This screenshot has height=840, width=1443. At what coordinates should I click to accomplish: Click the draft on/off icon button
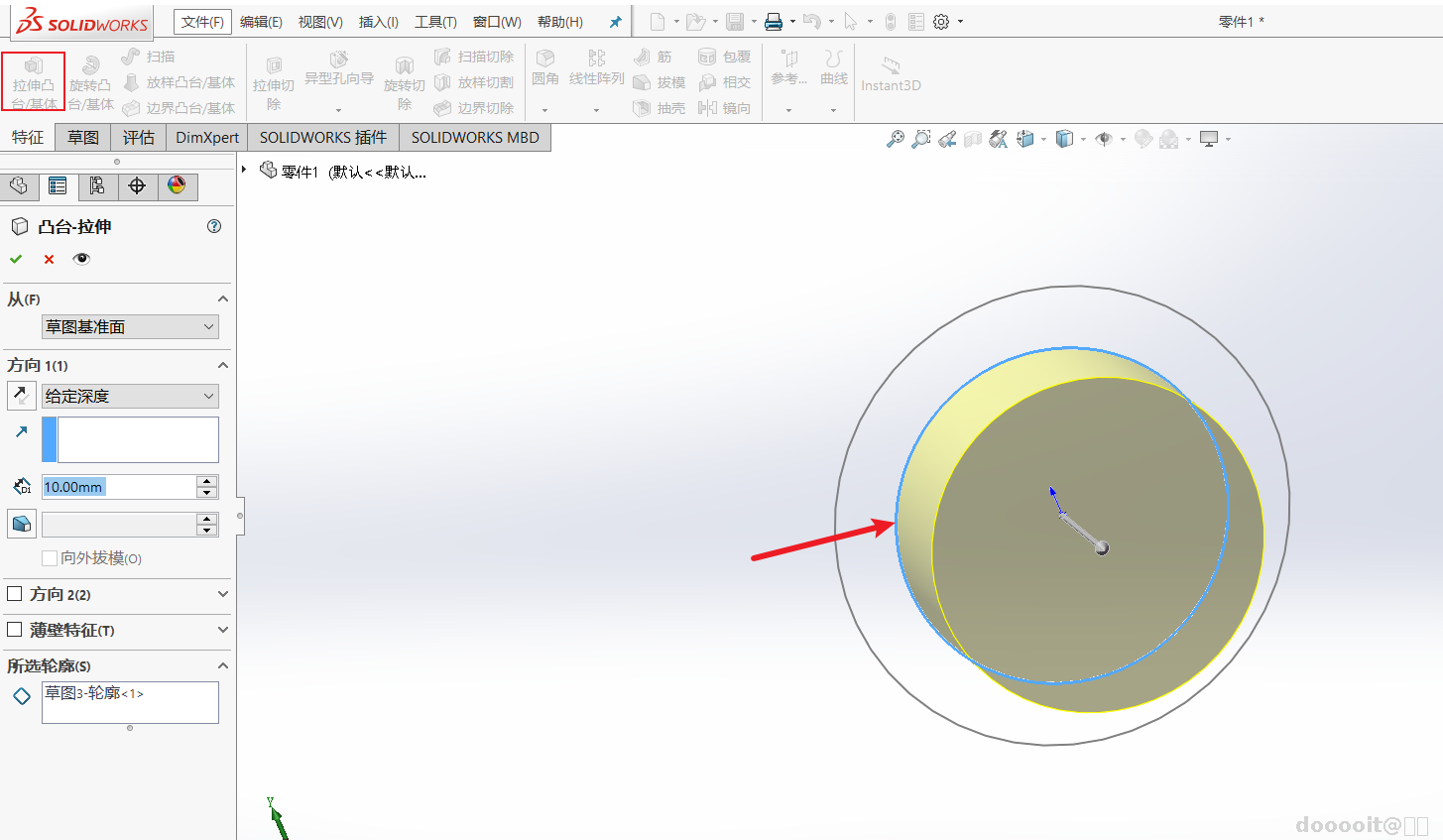click(21, 524)
